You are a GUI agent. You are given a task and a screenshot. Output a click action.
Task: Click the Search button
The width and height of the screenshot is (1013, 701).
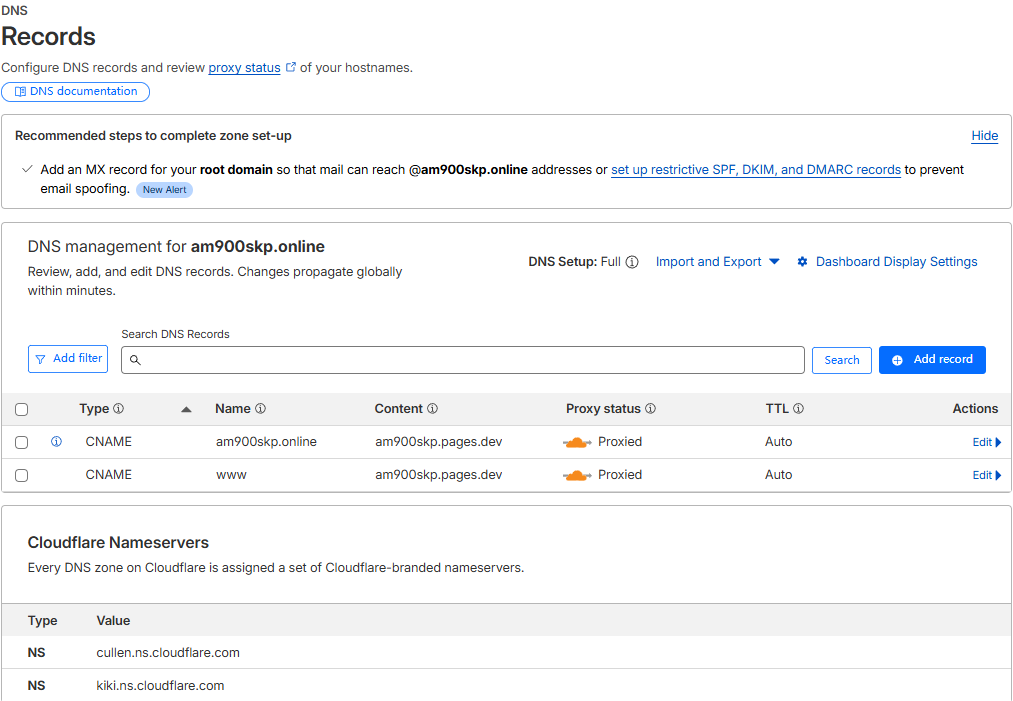coord(842,360)
